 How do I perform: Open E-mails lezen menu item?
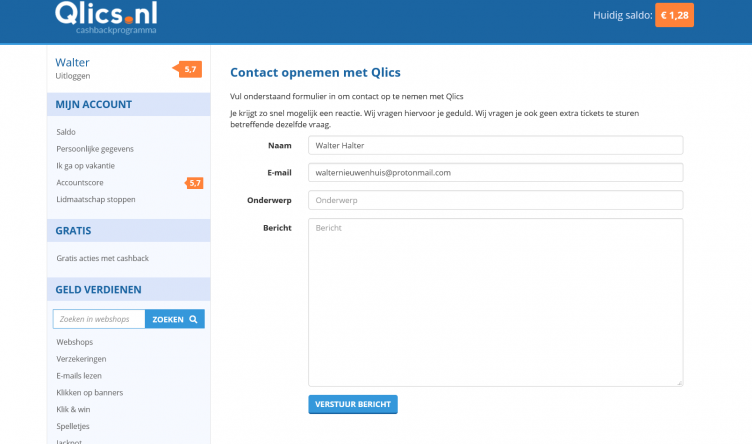[x=80, y=376]
